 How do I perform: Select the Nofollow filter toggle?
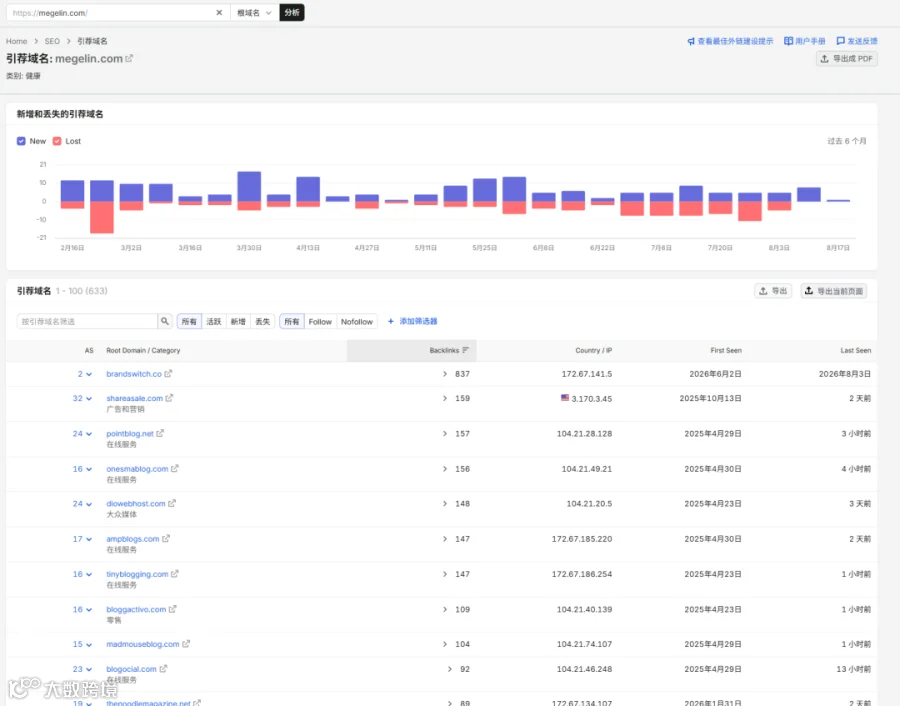tap(356, 321)
